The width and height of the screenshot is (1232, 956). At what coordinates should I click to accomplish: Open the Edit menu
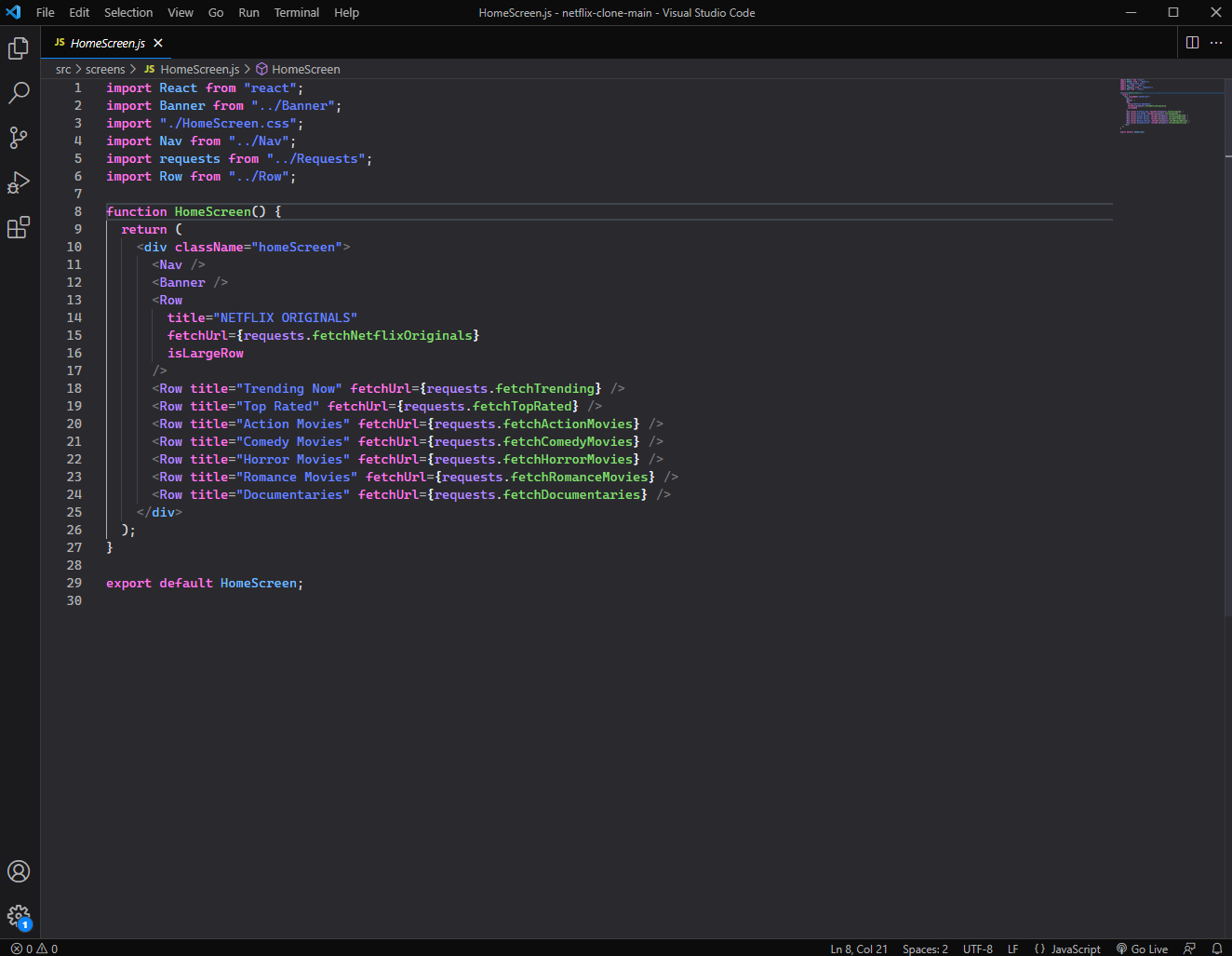[79, 12]
